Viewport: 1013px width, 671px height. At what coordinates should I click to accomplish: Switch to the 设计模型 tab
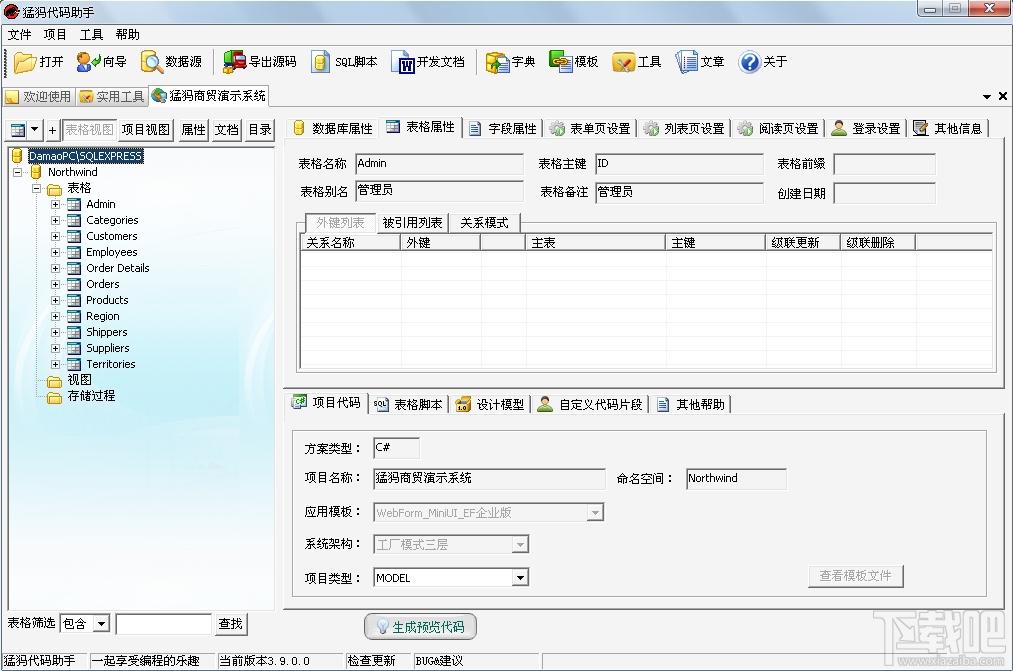490,404
